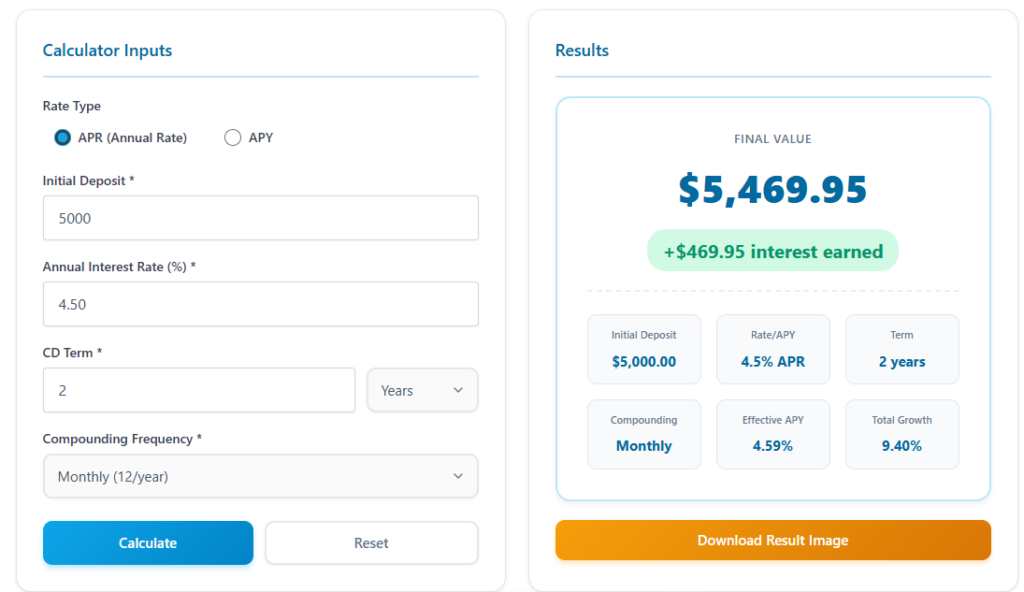This screenshot has height=592, width=1024.
Task: Click the Rate/APY 4.5% APR card
Action: click(773, 349)
